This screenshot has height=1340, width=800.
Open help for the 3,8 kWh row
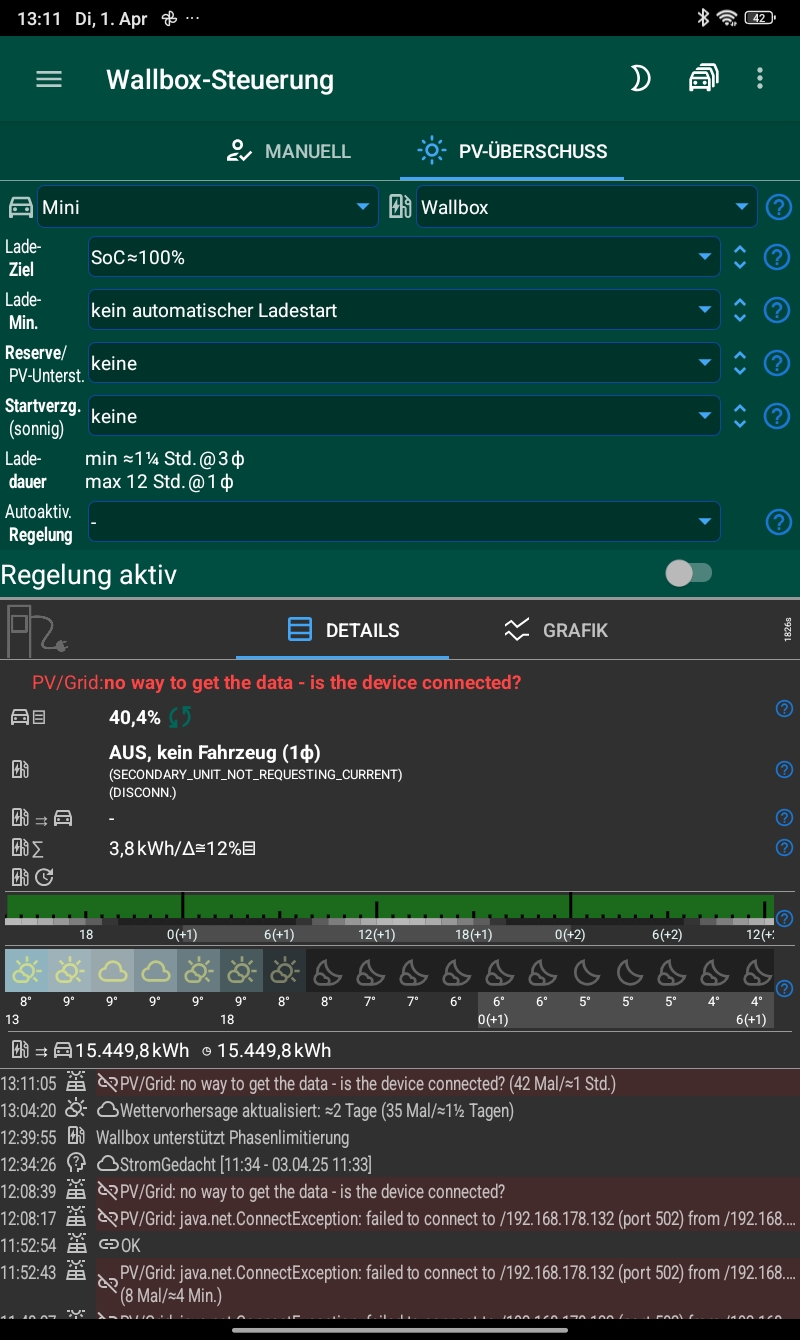tap(785, 848)
